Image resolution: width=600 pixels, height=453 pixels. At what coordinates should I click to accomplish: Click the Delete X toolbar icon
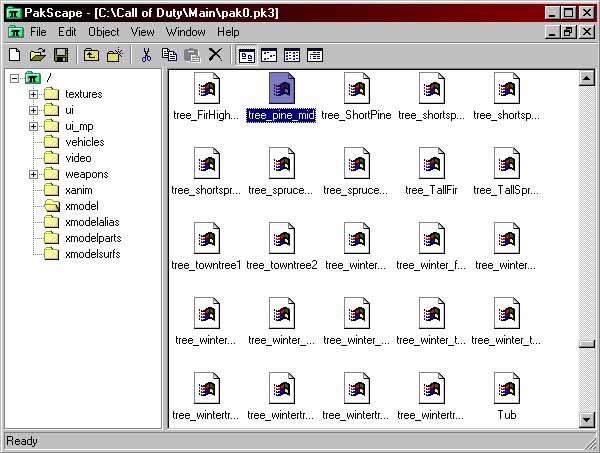point(215,55)
